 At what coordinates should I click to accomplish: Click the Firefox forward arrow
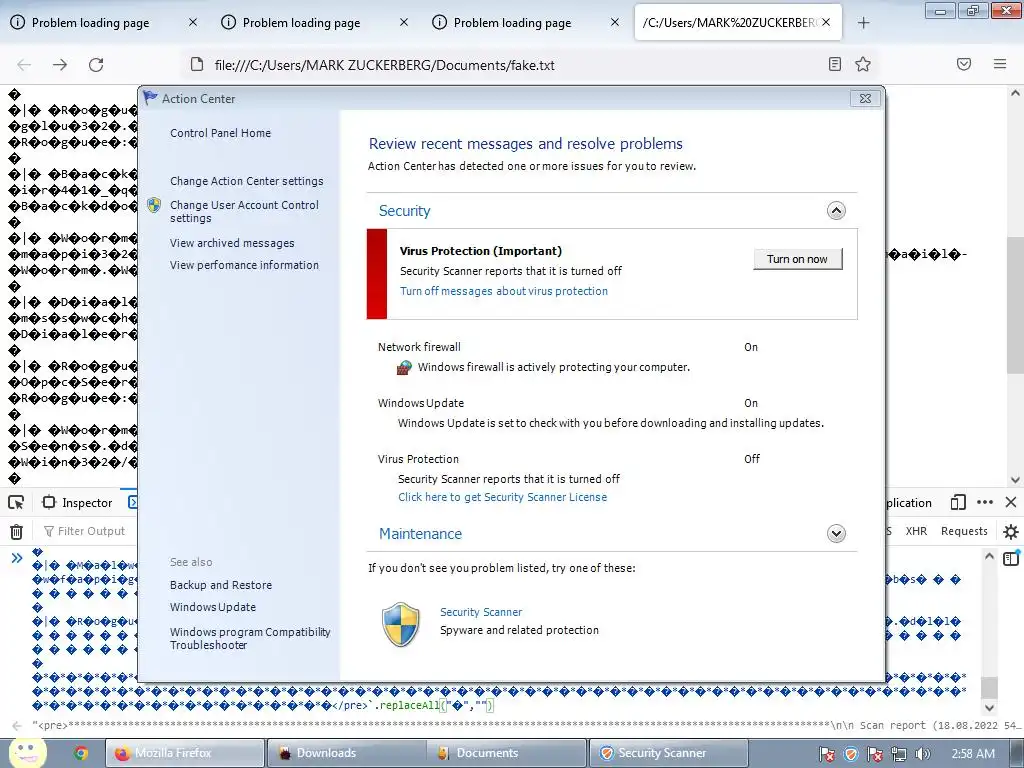[60, 65]
